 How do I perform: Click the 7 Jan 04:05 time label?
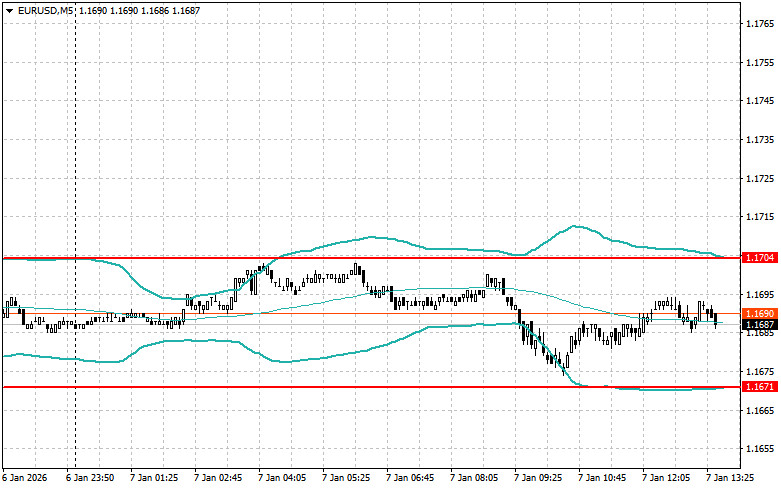pos(282,478)
